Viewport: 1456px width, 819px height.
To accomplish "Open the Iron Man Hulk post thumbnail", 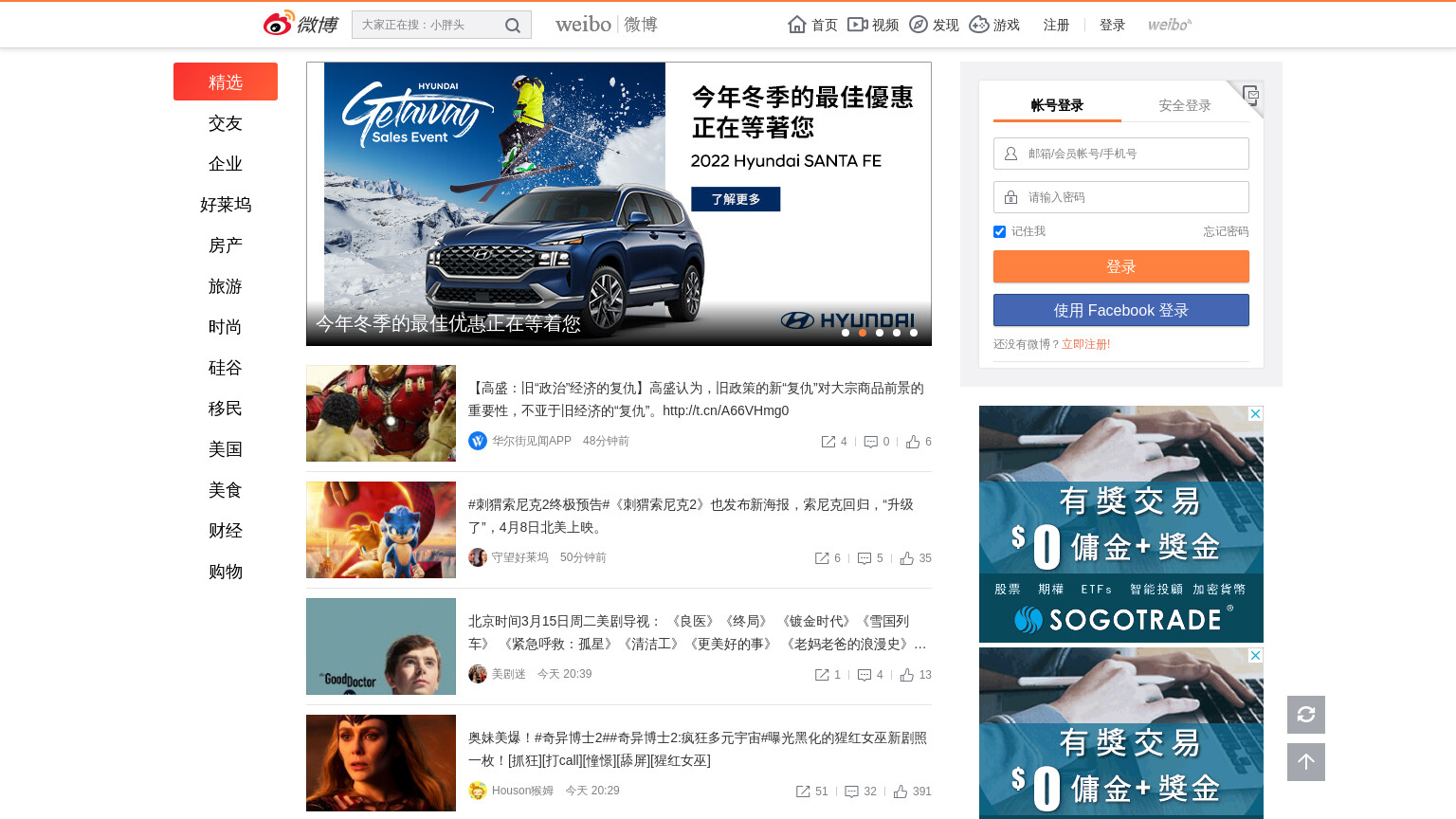I will (381, 413).
